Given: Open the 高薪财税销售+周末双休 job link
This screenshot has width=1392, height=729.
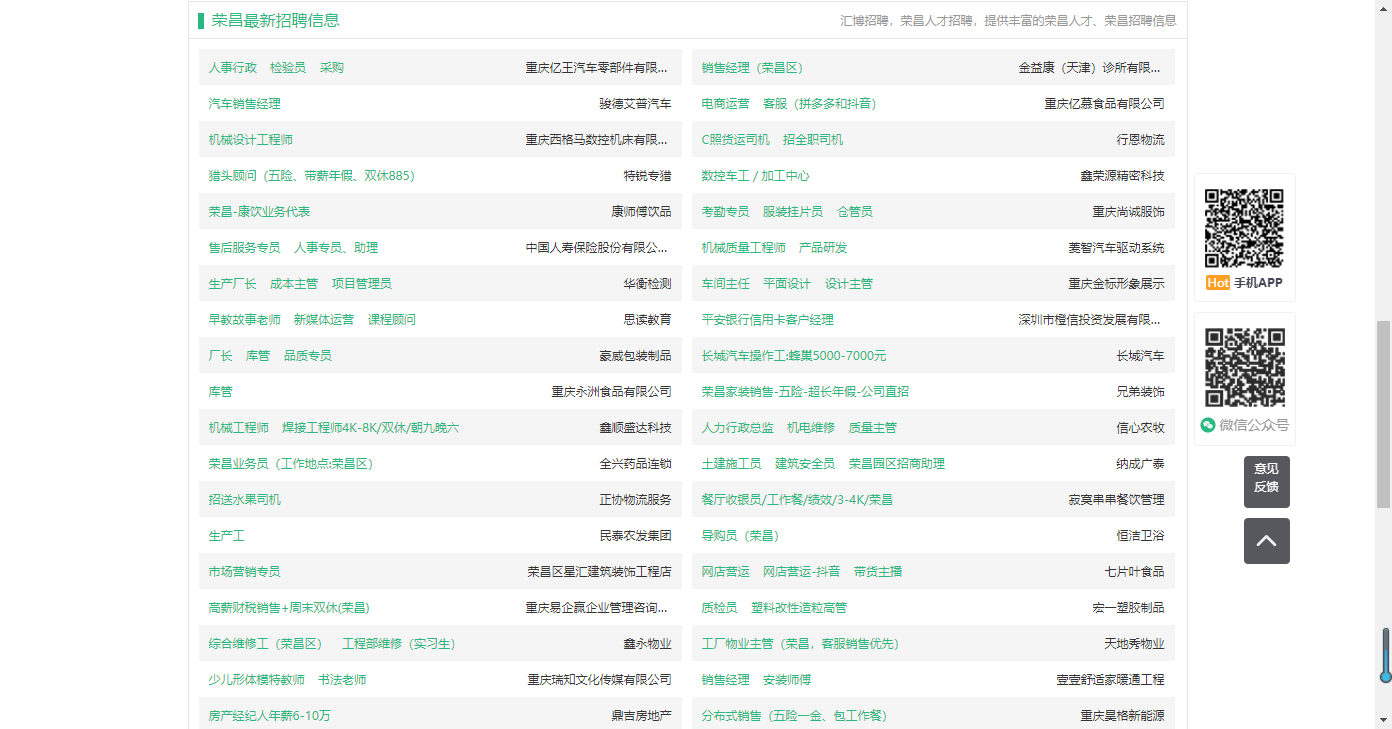Looking at the screenshot, I should coord(290,608).
